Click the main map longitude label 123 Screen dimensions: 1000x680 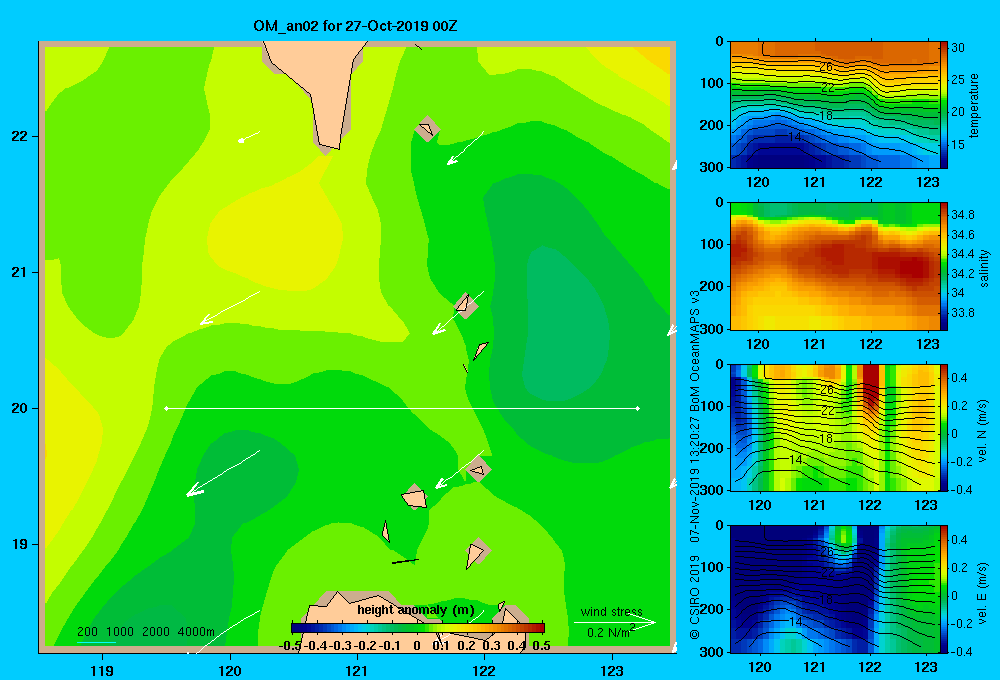[x=612, y=671]
